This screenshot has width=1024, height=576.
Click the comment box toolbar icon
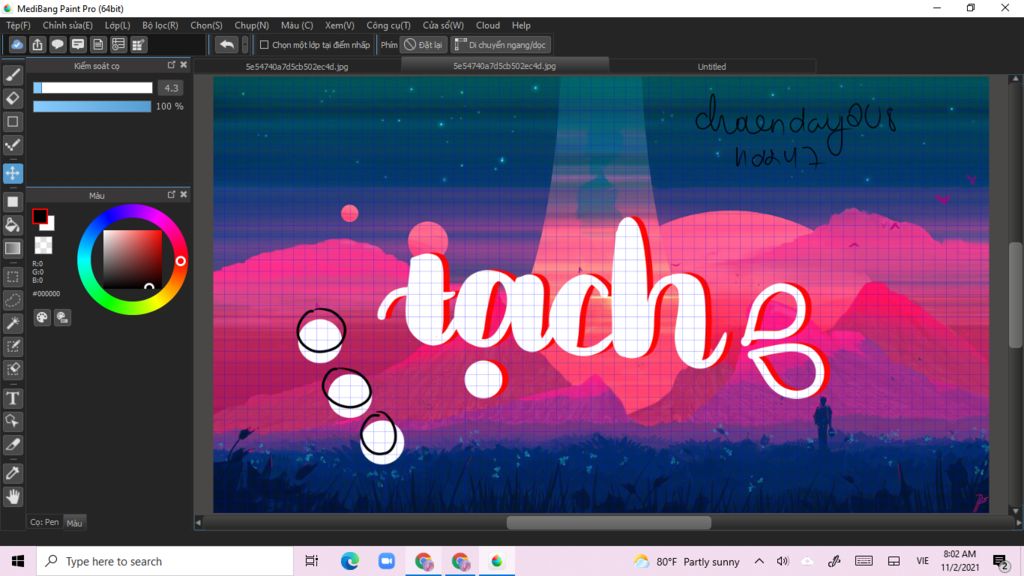78,44
